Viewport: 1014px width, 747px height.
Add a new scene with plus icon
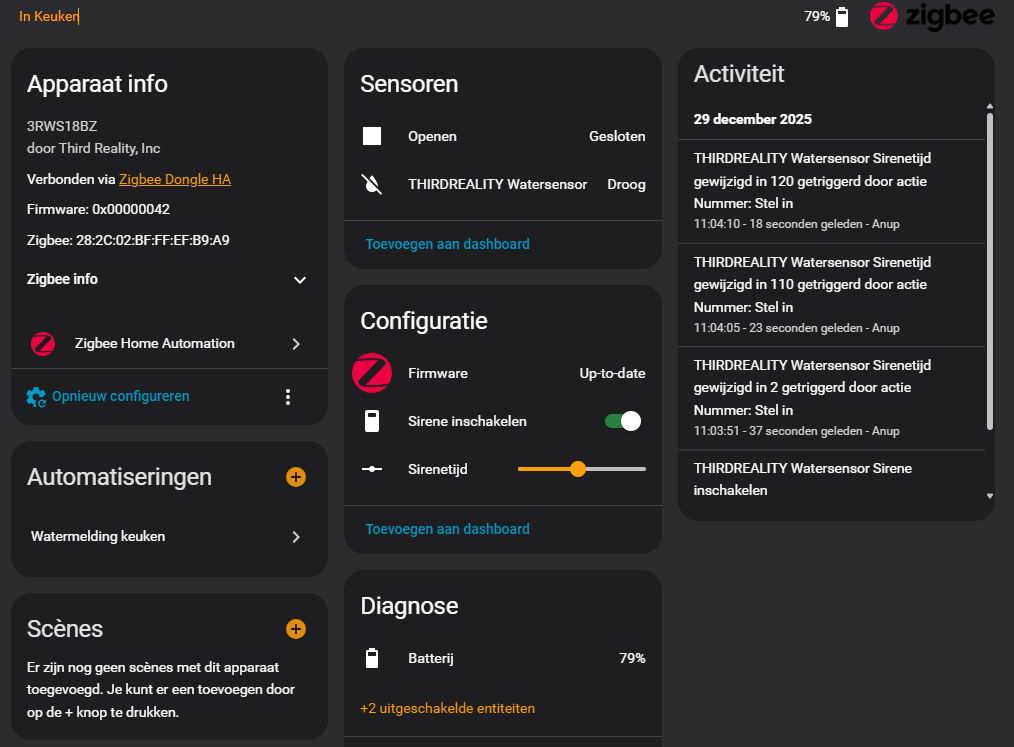(296, 629)
